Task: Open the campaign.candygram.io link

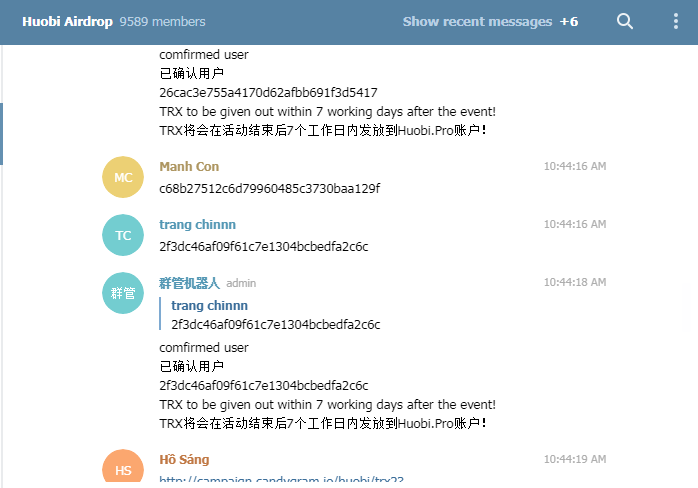Action: coord(281,479)
